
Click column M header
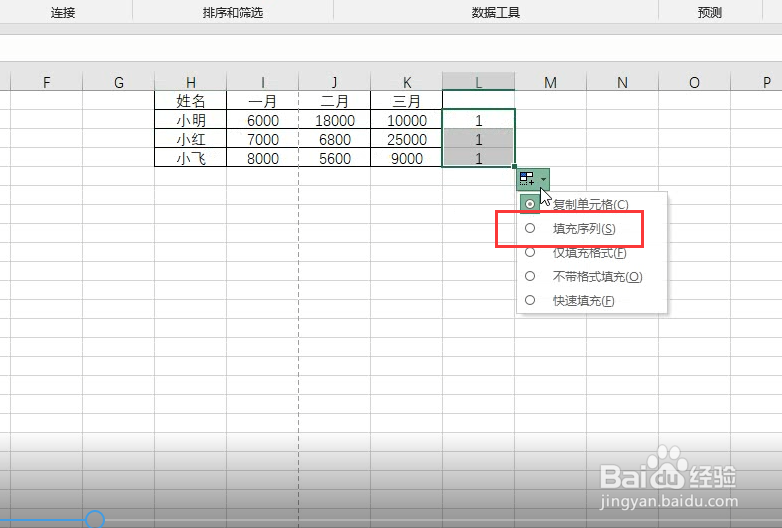(551, 82)
